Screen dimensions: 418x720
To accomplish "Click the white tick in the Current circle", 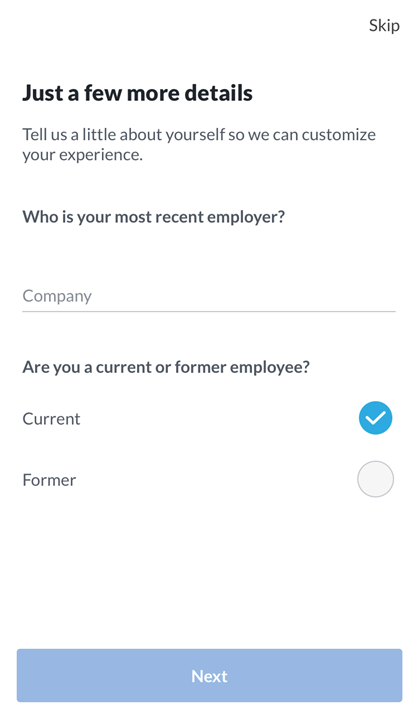I will [375, 418].
